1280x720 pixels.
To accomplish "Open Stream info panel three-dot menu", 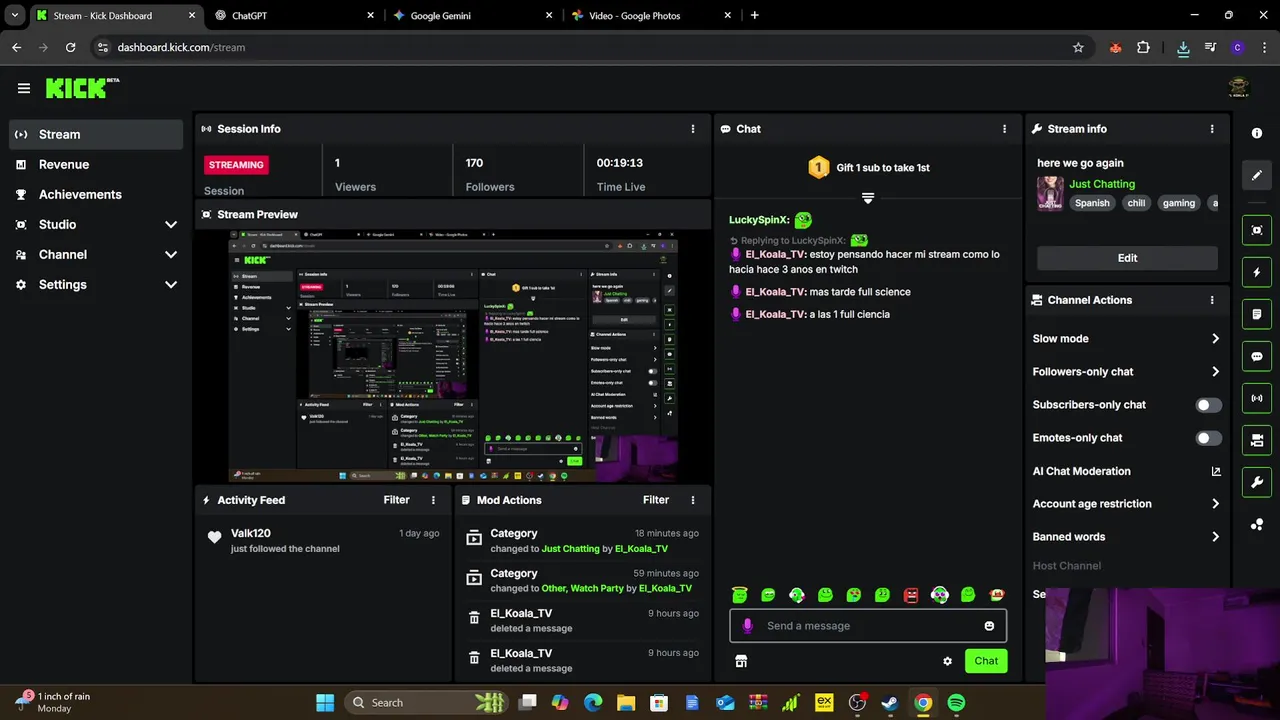I will (x=1212, y=129).
